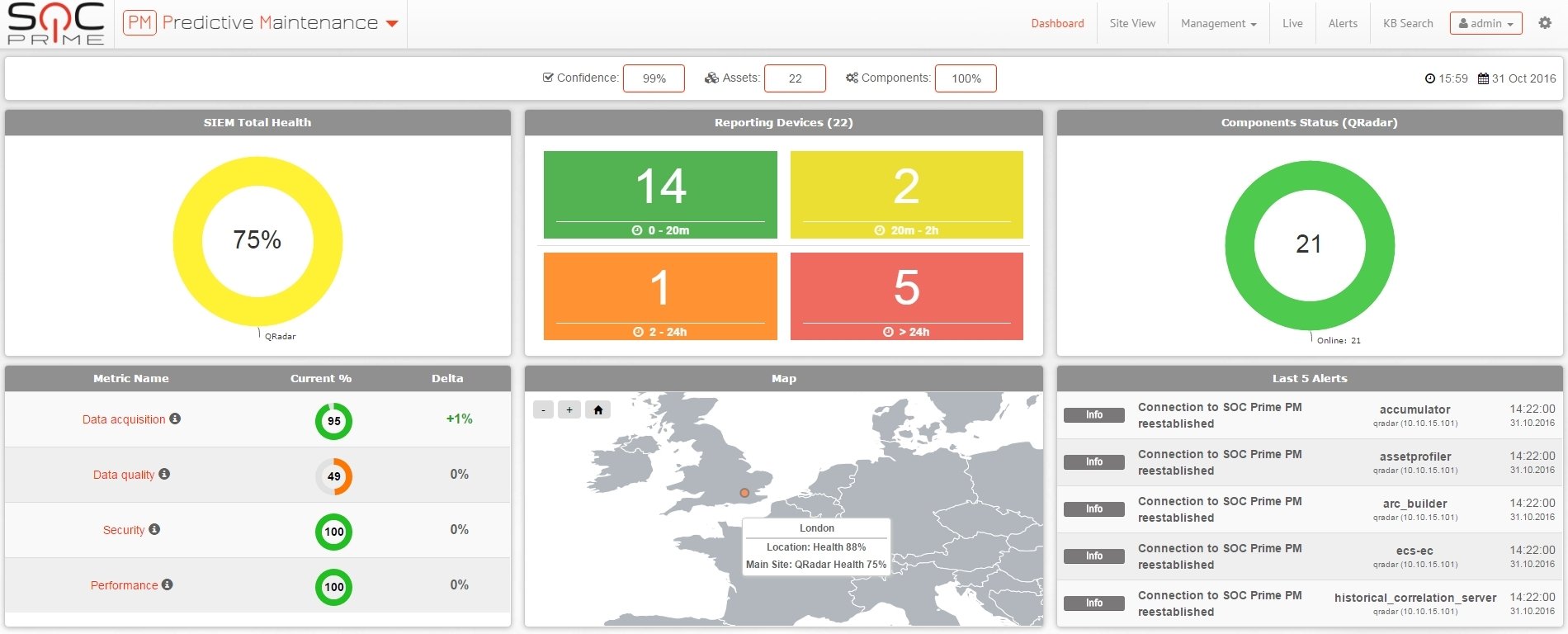Click the 'Online: 21' chart label
The height and width of the screenshot is (634, 1568).
pos(1339,340)
